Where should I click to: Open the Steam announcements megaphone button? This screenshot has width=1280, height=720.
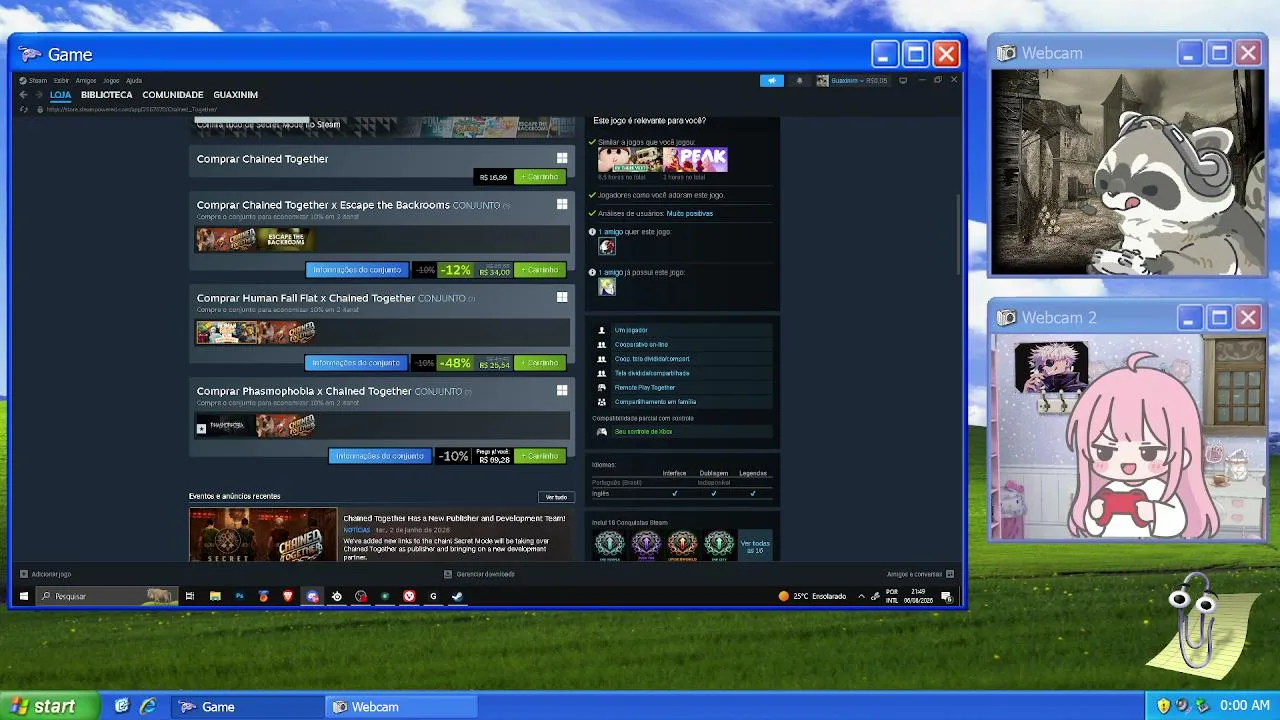(x=771, y=80)
